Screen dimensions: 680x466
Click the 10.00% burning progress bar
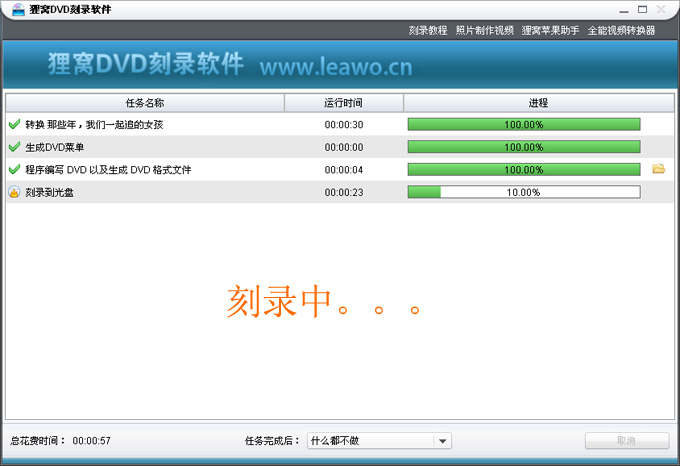click(524, 192)
